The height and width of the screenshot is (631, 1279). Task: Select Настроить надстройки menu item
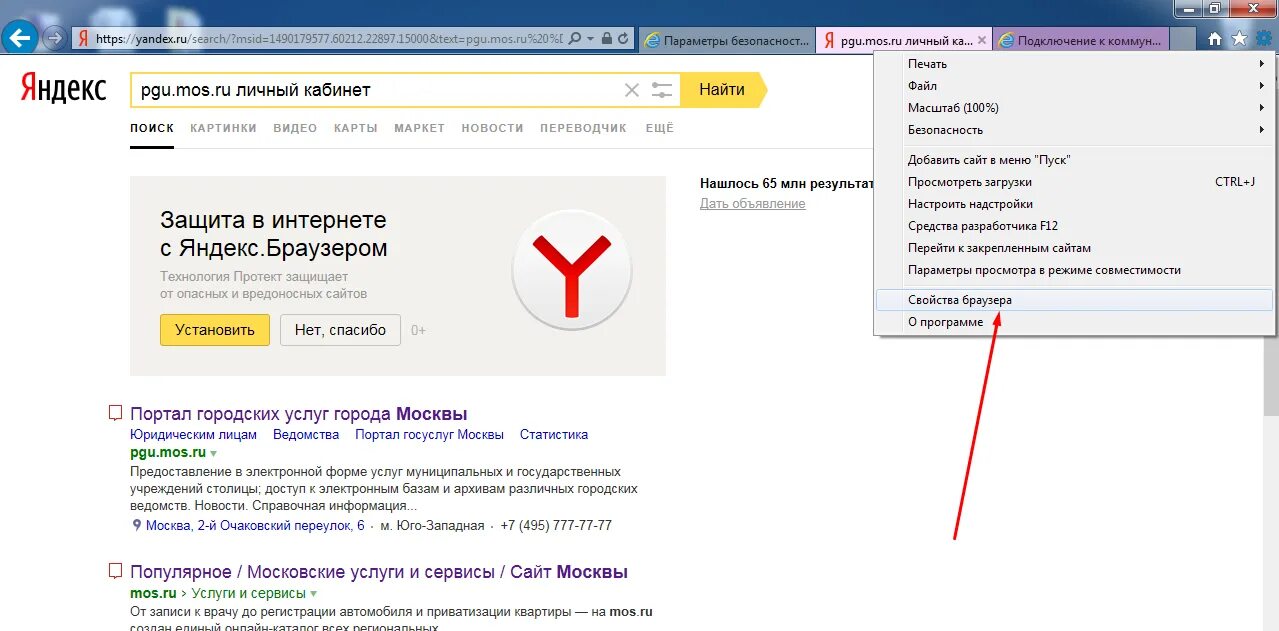[x=1073, y=204]
